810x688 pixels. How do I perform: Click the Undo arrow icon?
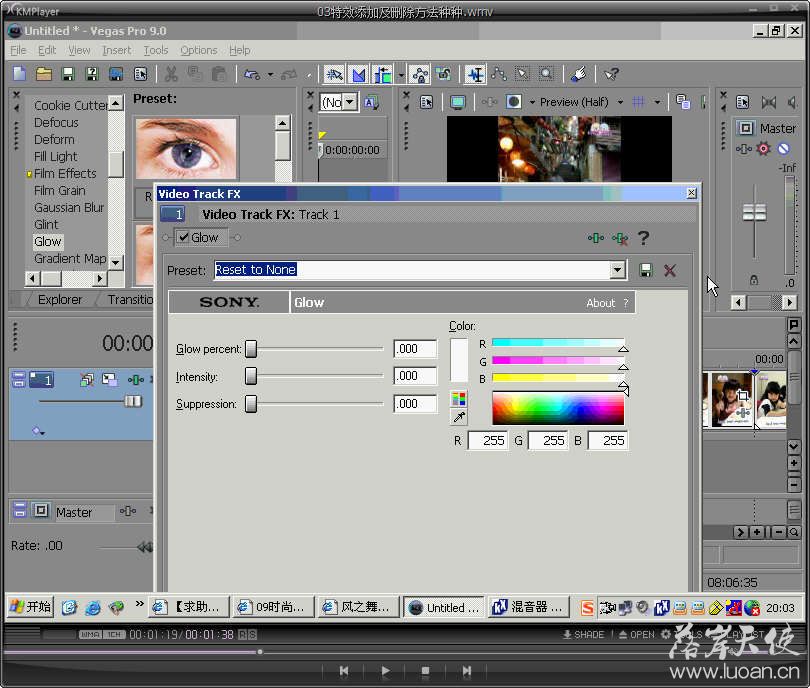pos(252,74)
